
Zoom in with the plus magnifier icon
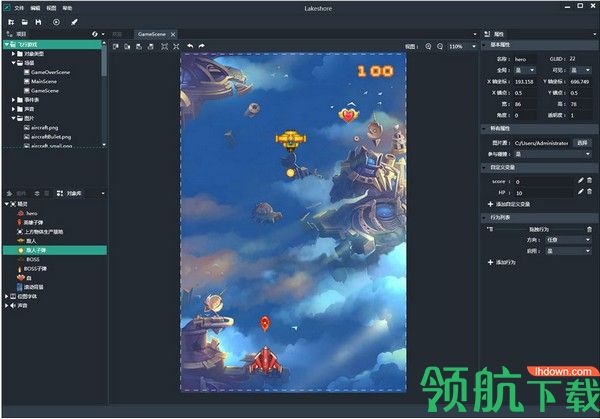coord(428,46)
